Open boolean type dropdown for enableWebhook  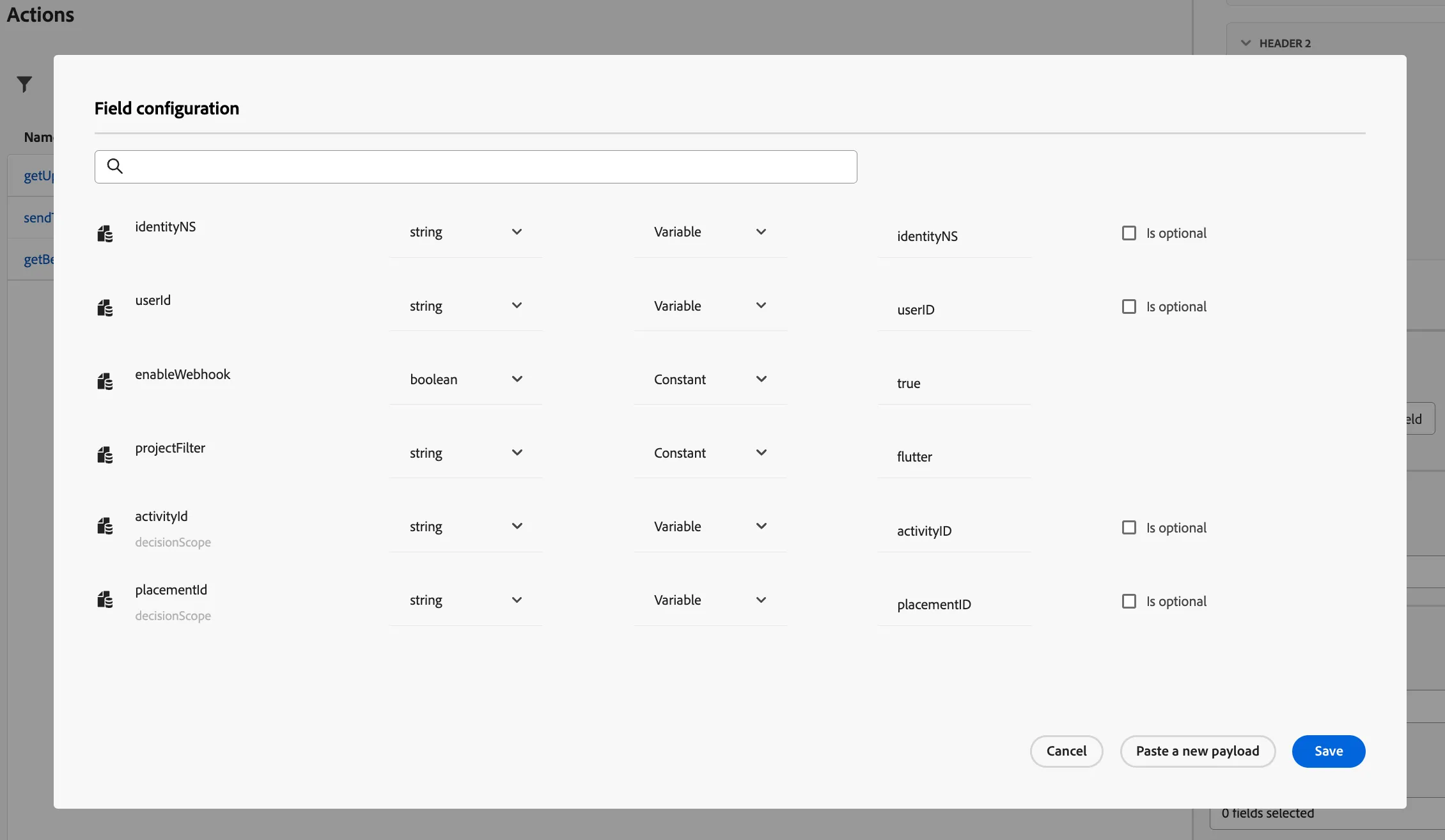(x=466, y=380)
